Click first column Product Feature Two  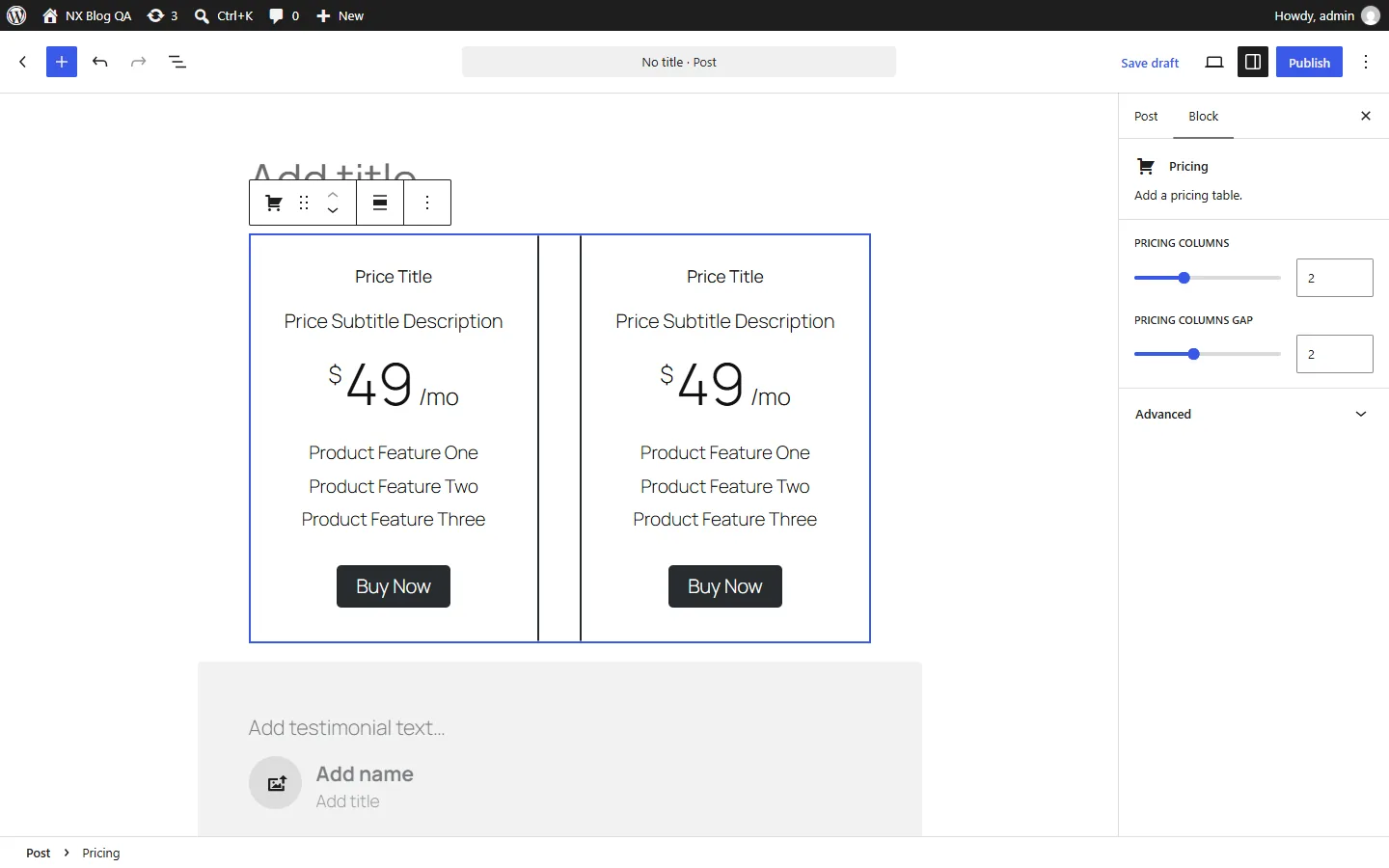point(394,486)
